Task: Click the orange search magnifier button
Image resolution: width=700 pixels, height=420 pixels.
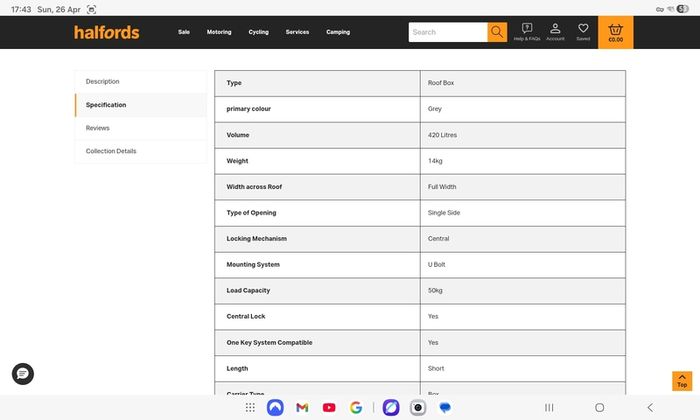Action: pyautogui.click(x=497, y=32)
